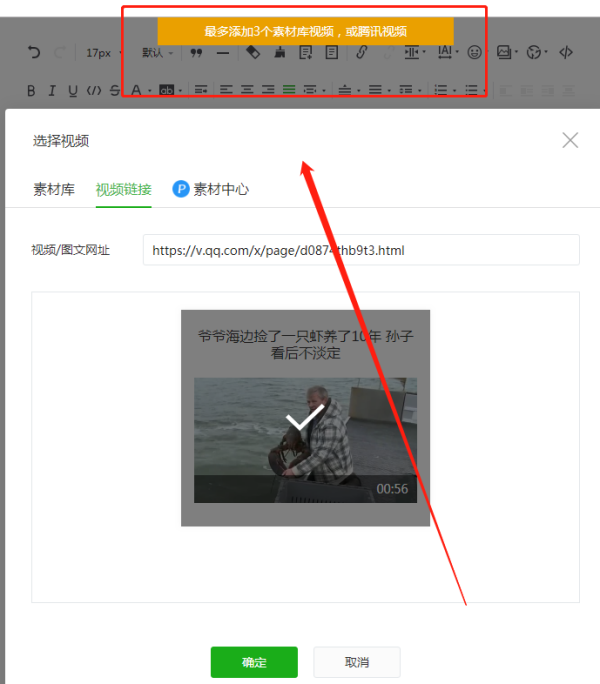Viewport: 600px width, 684px height.
Task: Expand the letter spacing dropdown arrow
Action: 457,52
